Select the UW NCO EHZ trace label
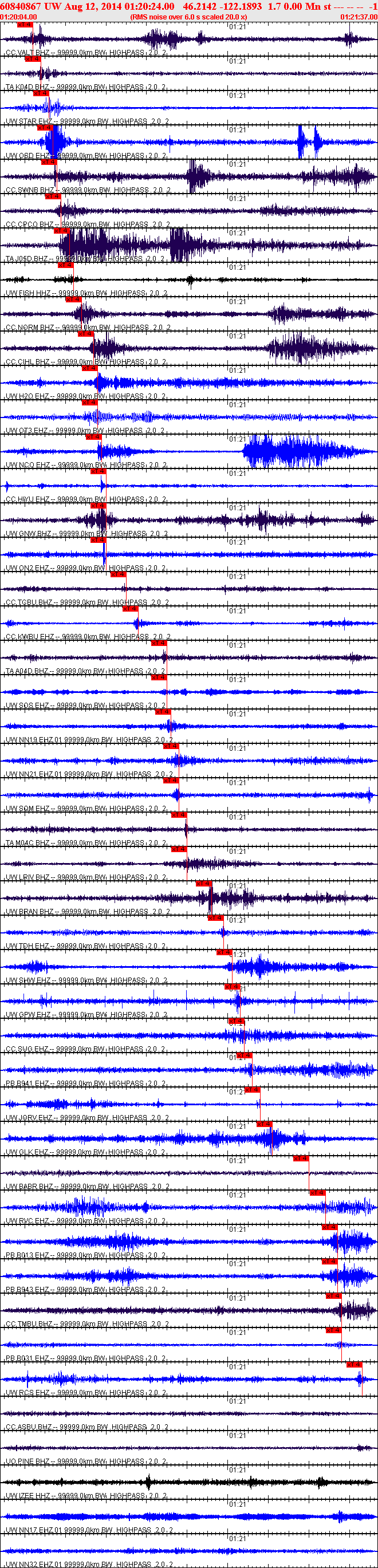378x1568 pixels. click(x=86, y=466)
